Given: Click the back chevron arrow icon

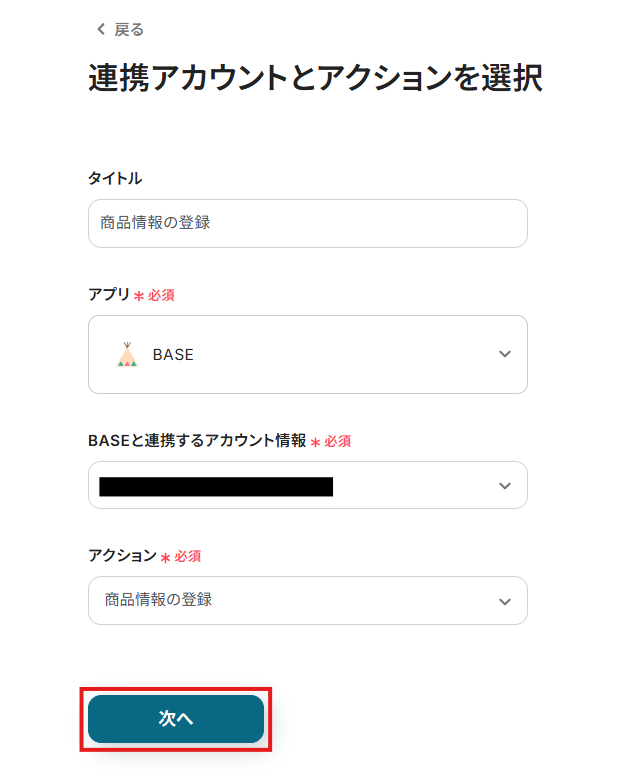Looking at the screenshot, I should tap(100, 30).
